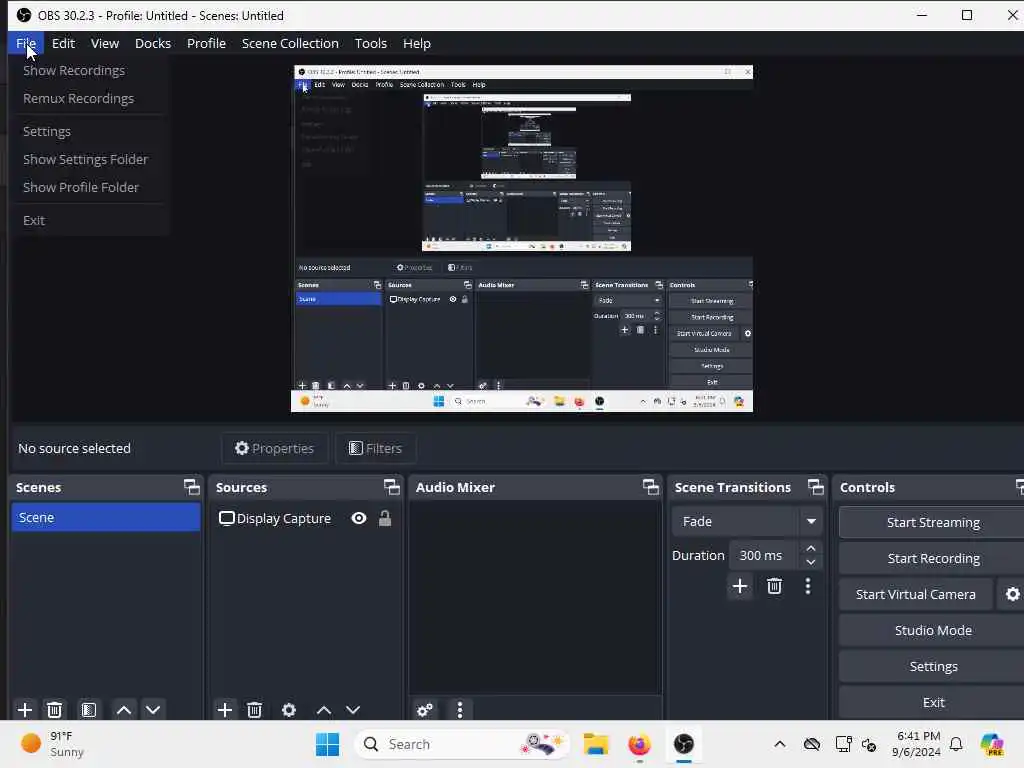1024x768 pixels.
Task: Choose Remux Recordings in File menu
Action: point(89,99)
